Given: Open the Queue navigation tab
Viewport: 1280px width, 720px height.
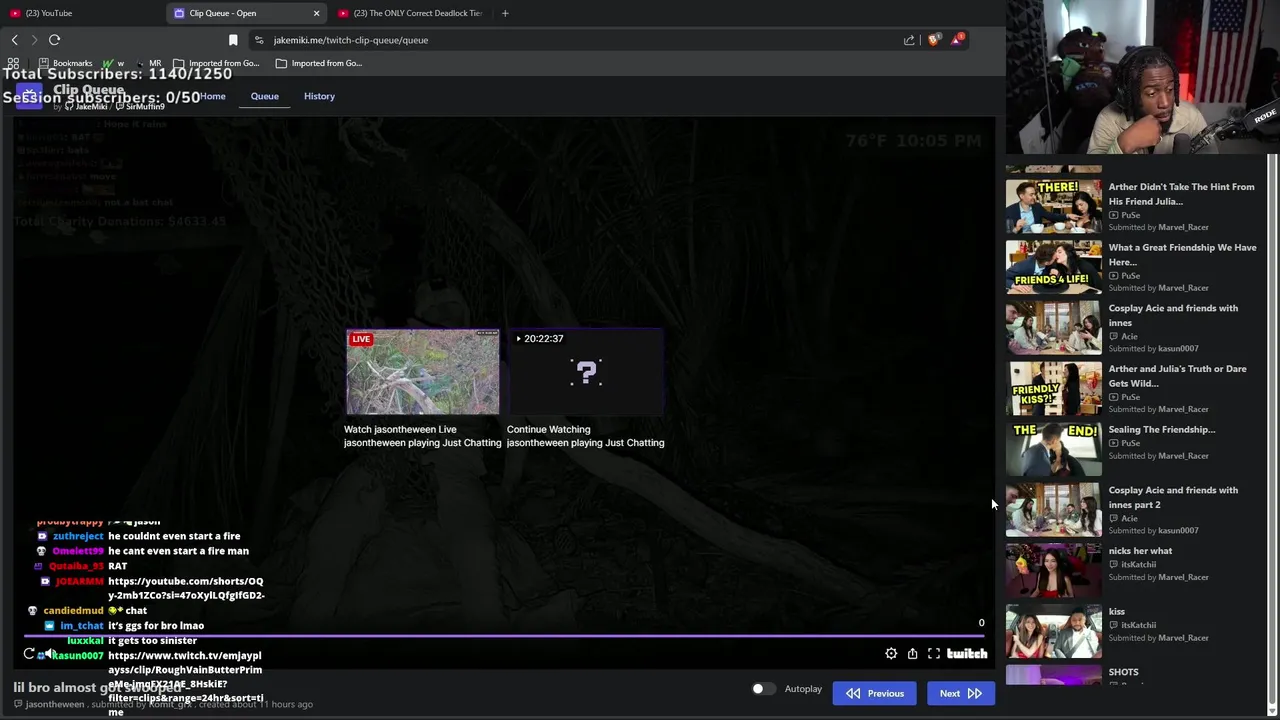Looking at the screenshot, I should 265,96.
